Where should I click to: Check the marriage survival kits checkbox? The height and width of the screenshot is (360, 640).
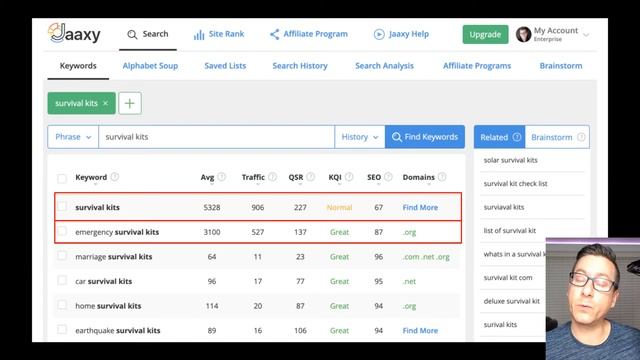tap(62, 256)
